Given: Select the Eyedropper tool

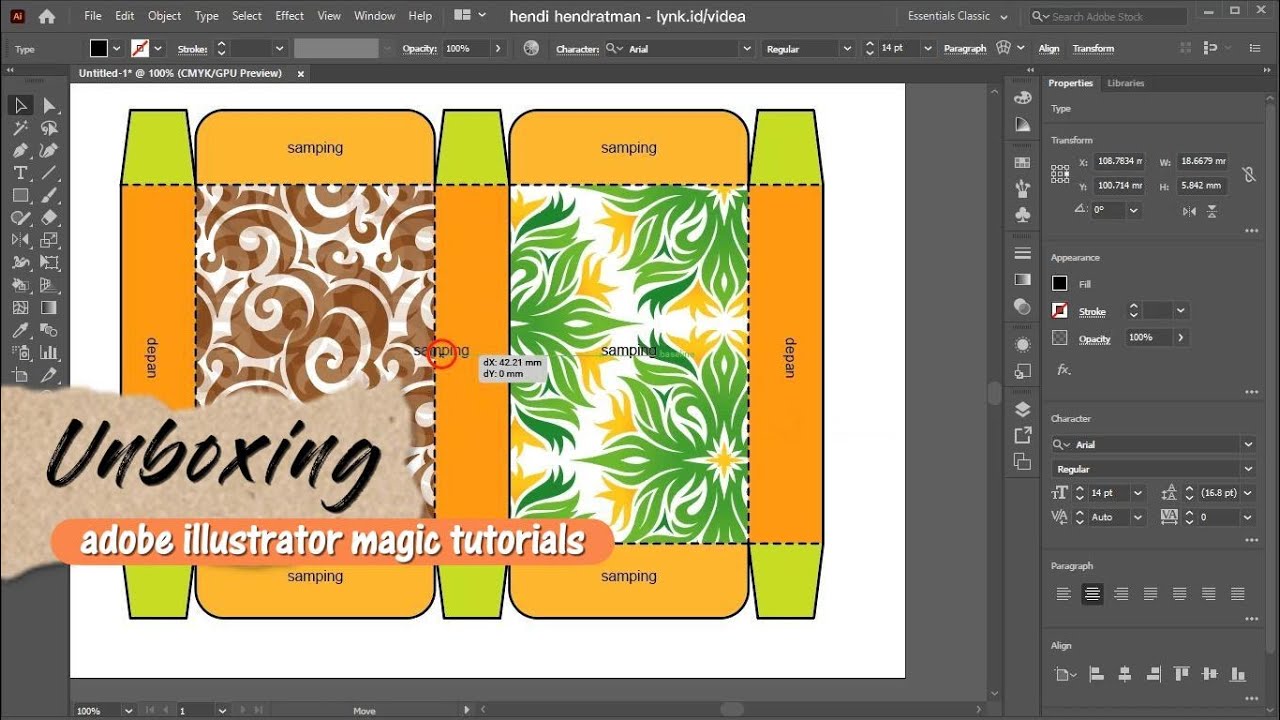Looking at the screenshot, I should [x=20, y=330].
